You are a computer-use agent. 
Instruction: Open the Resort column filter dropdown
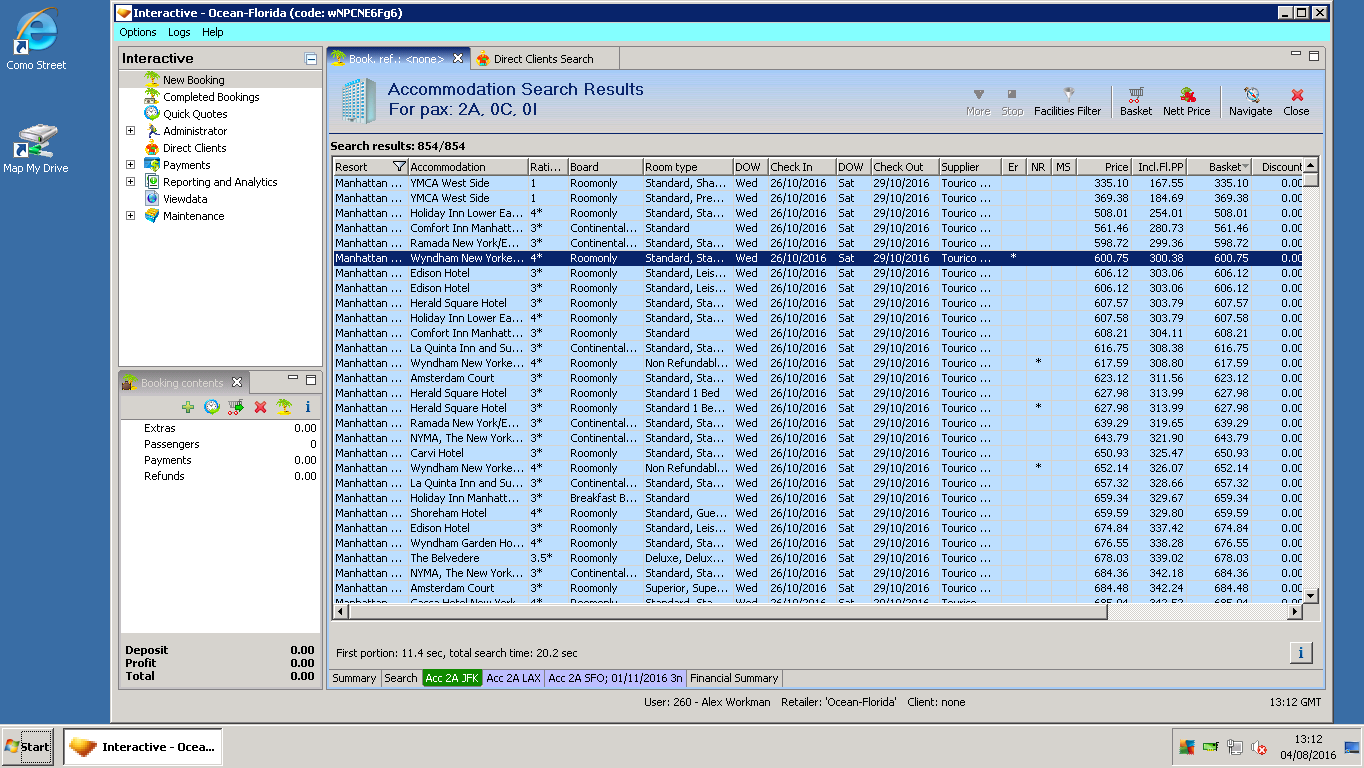point(399,167)
